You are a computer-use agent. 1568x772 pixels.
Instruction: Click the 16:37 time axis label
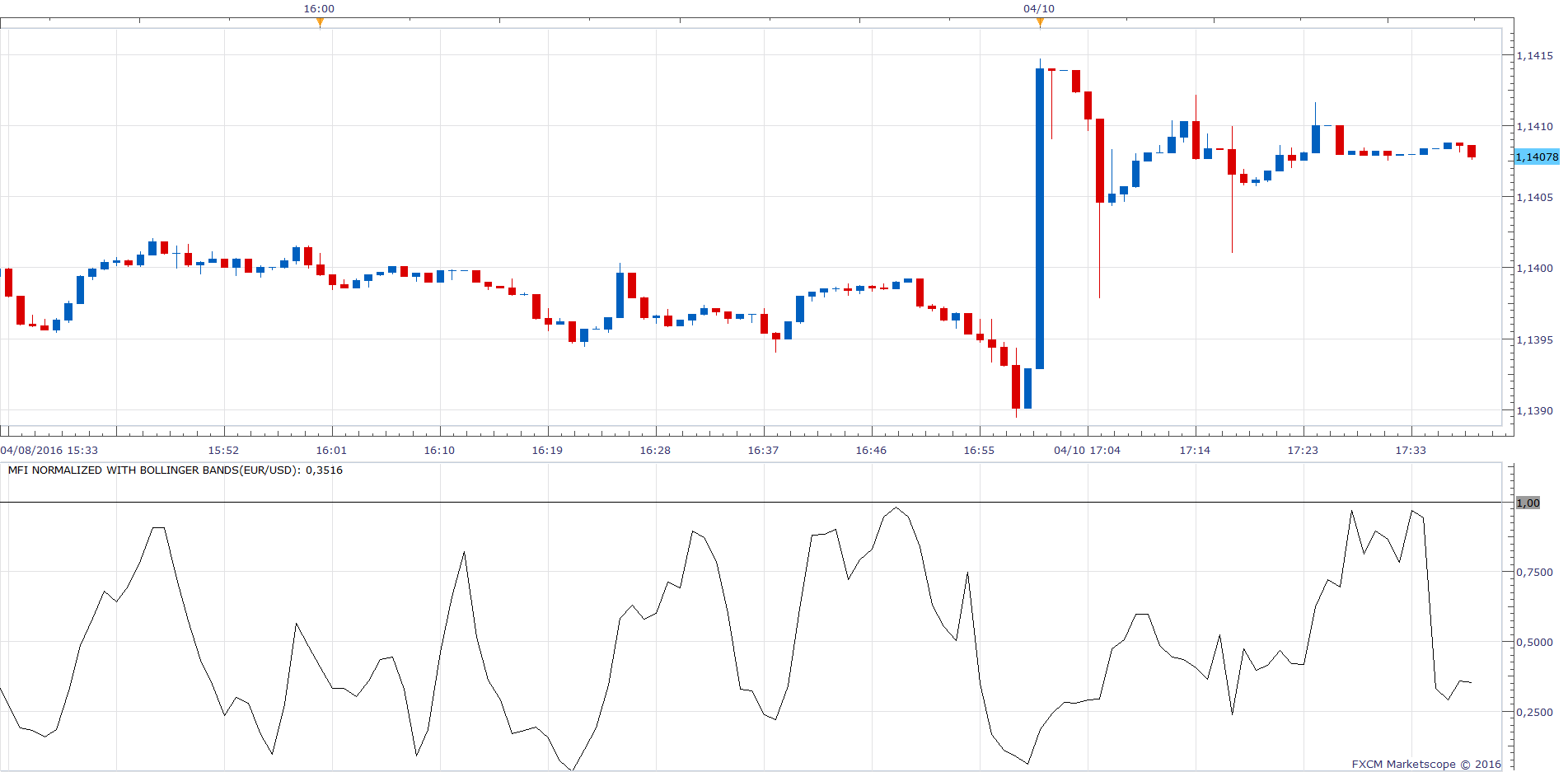(x=763, y=451)
